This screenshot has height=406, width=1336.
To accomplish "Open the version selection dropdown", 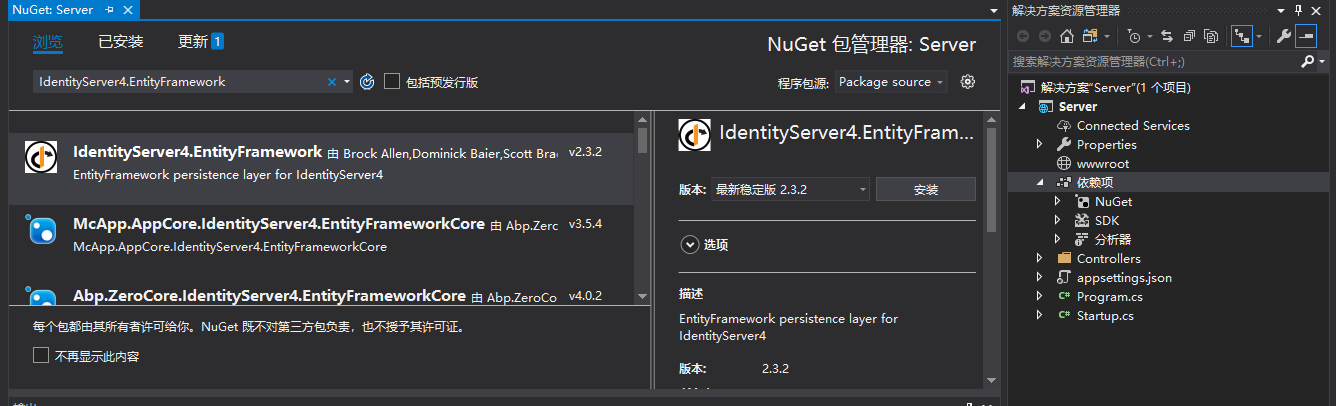I will 789,189.
